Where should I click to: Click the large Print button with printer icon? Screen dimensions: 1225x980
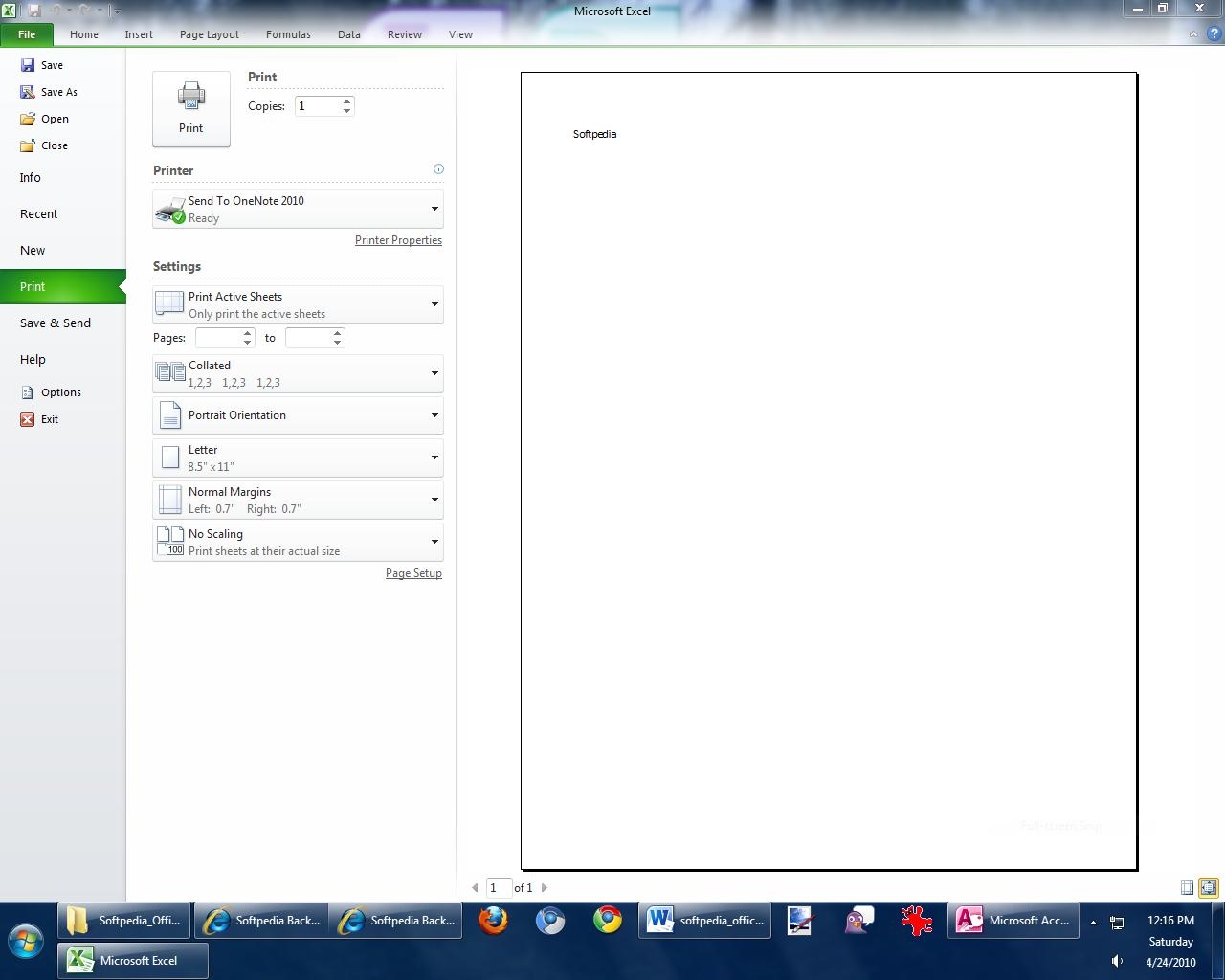click(x=190, y=108)
